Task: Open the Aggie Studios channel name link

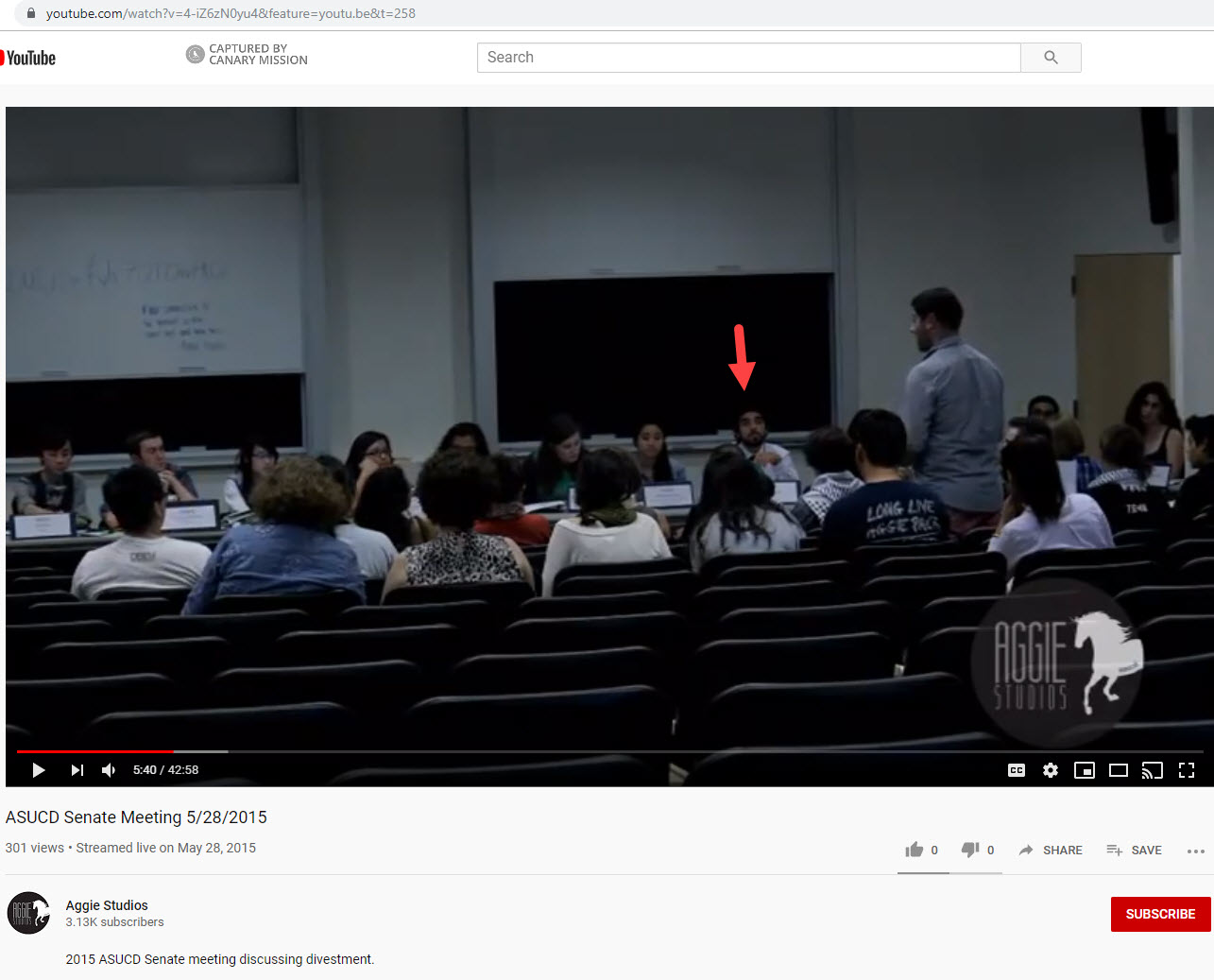Action: [107, 905]
